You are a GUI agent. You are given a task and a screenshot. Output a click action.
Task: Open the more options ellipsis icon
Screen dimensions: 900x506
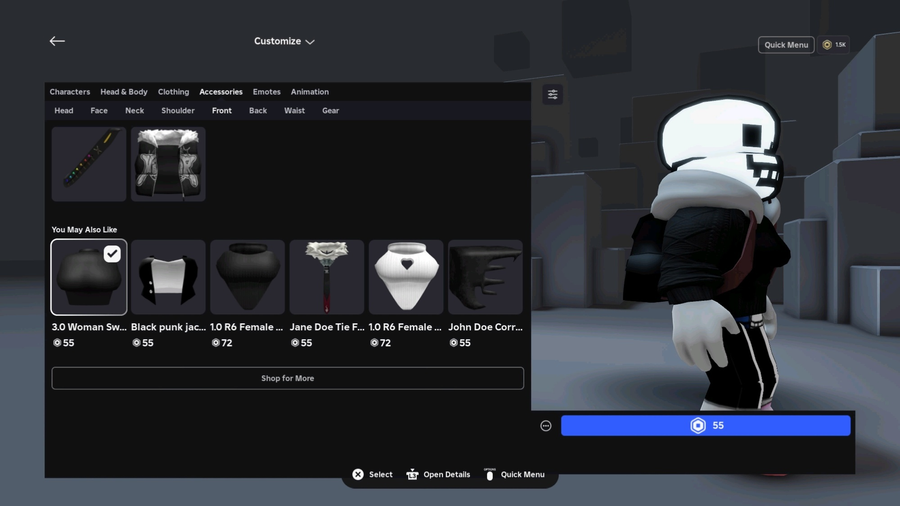click(546, 426)
